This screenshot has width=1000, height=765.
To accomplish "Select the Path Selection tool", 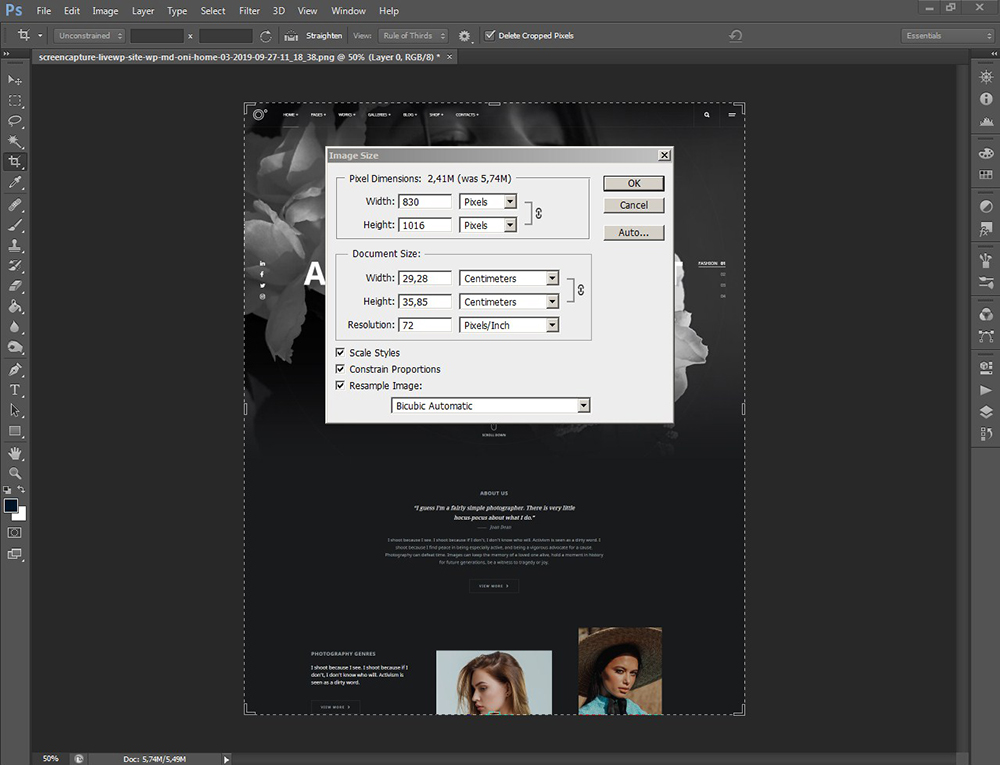I will click(x=14, y=411).
